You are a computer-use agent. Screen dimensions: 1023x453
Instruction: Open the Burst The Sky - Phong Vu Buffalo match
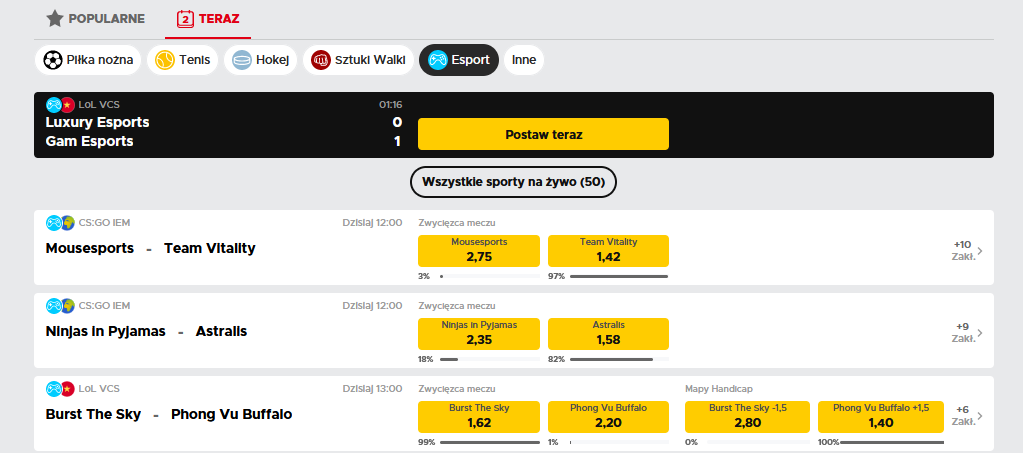[169, 414]
